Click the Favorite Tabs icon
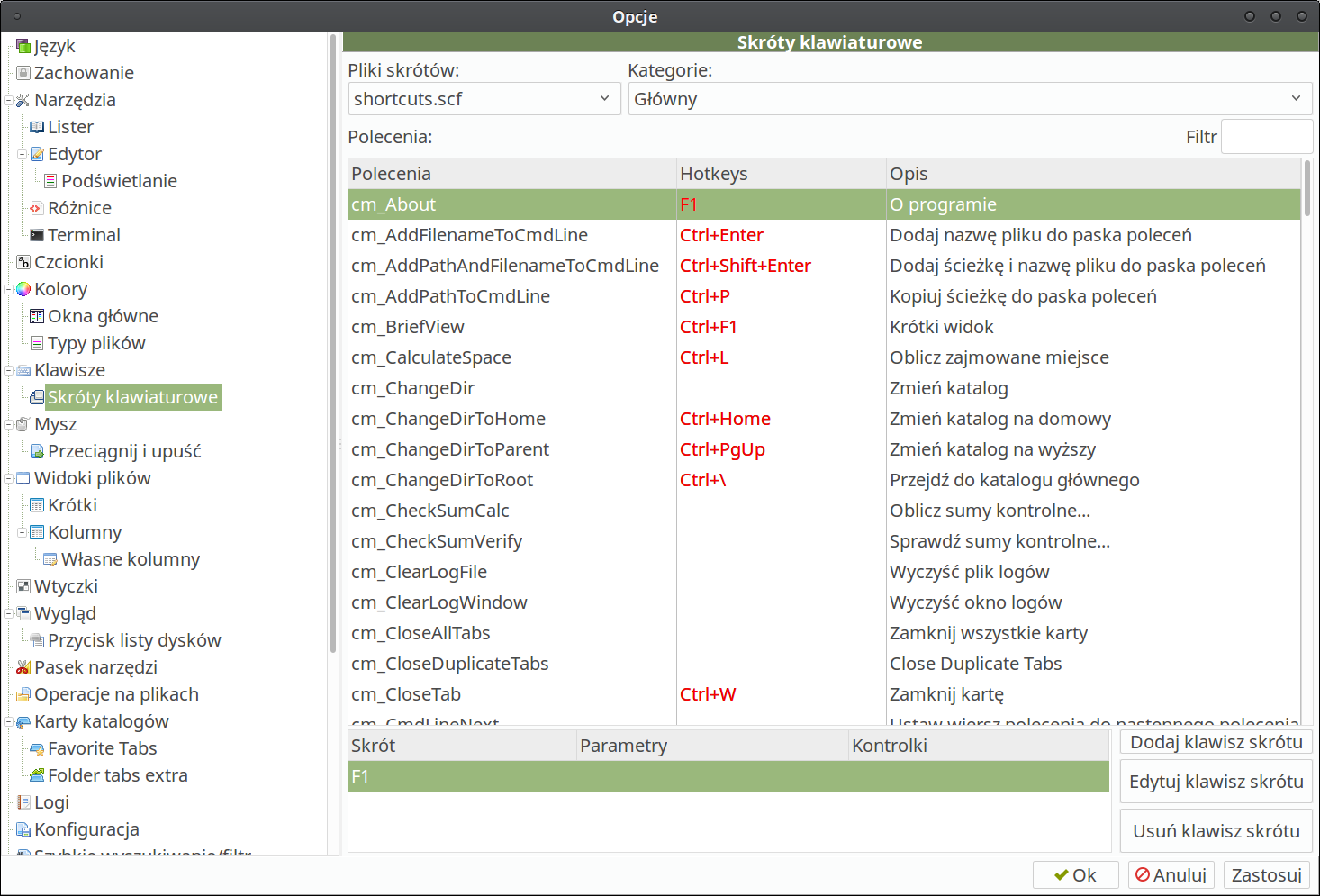This screenshot has height=896, width=1320. coord(37,748)
